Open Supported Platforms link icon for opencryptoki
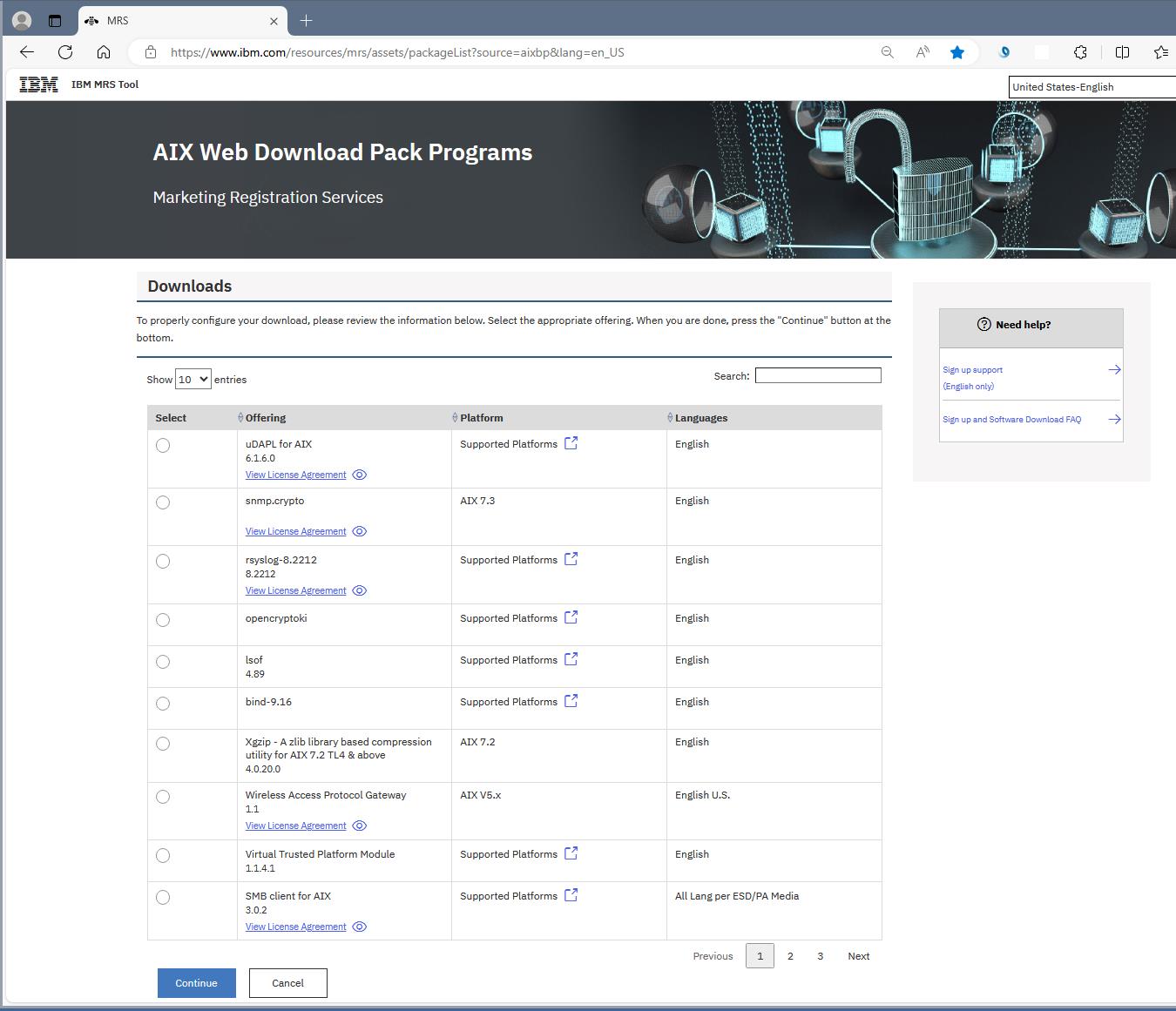 coord(571,617)
